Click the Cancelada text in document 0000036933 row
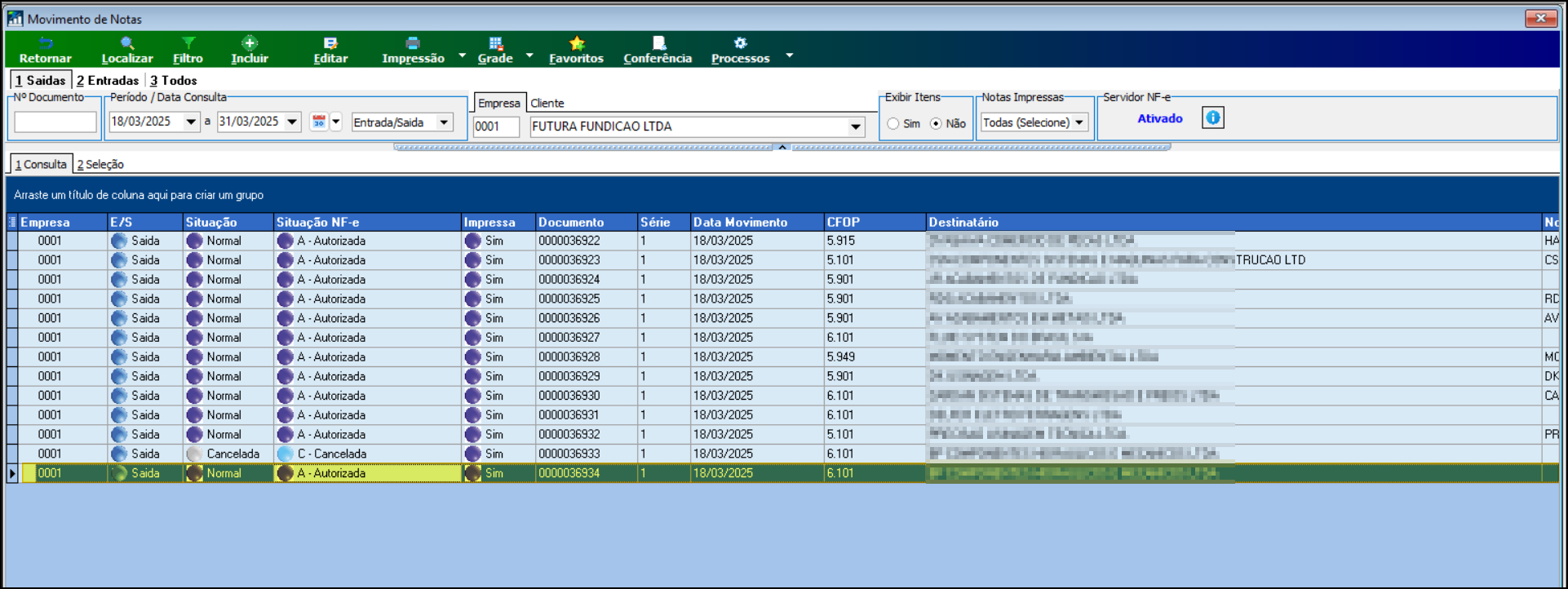Image resolution: width=1568 pixels, height=589 pixels. tap(233, 454)
